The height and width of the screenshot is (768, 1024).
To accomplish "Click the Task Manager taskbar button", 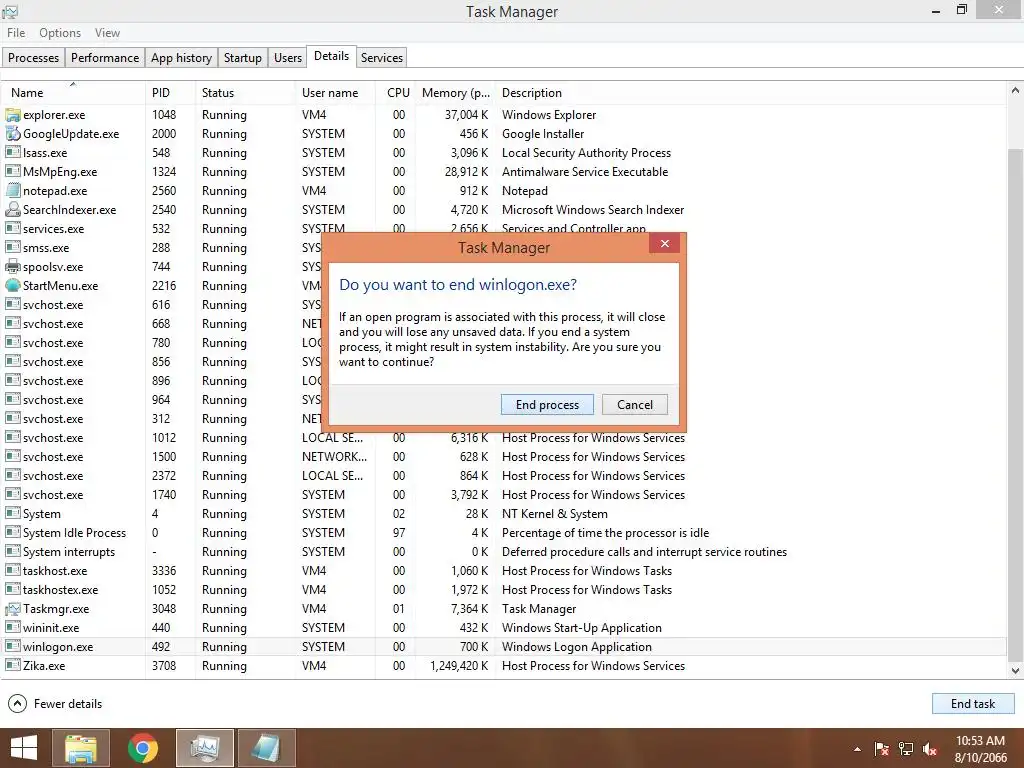I will coord(205,748).
